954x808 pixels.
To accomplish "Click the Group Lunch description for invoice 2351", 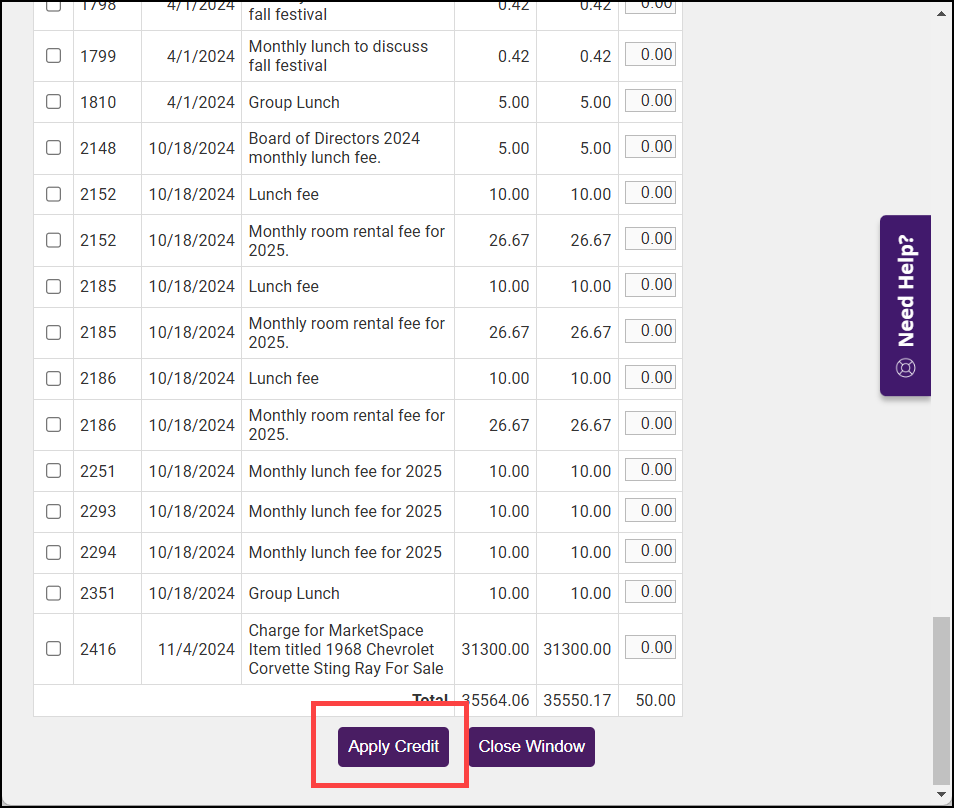I will (x=294, y=593).
